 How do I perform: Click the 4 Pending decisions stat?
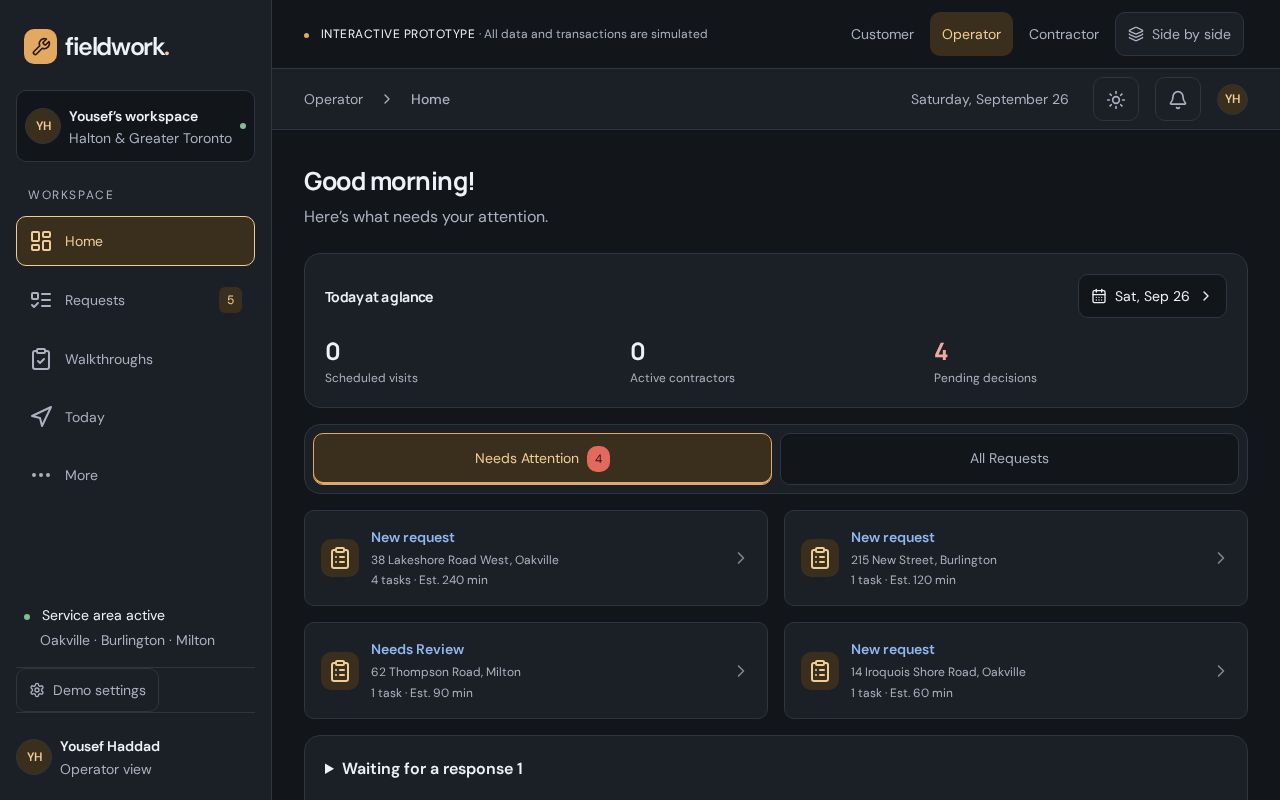985,362
